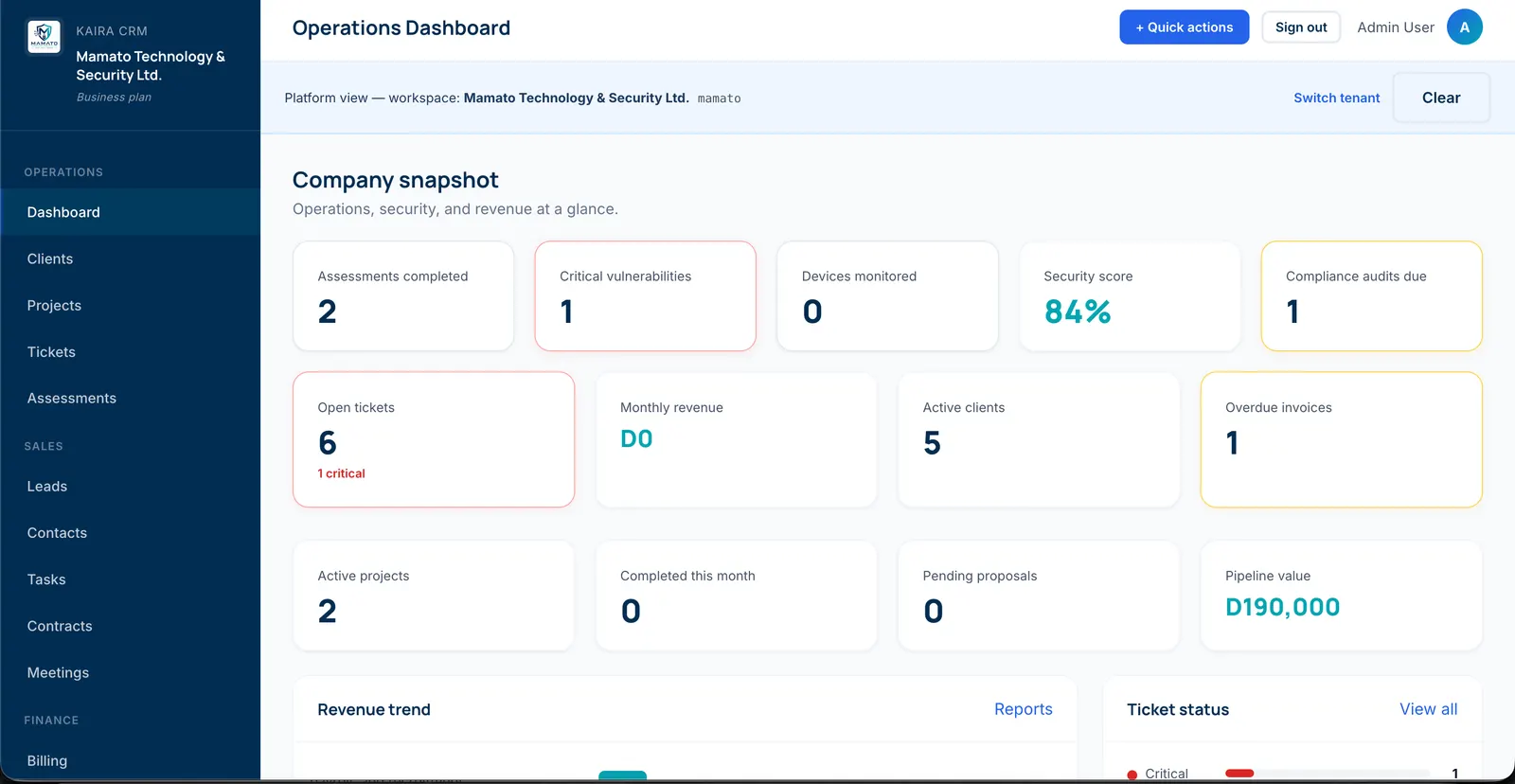Open the Active projects card
This screenshot has width=1515, height=784.
[434, 596]
